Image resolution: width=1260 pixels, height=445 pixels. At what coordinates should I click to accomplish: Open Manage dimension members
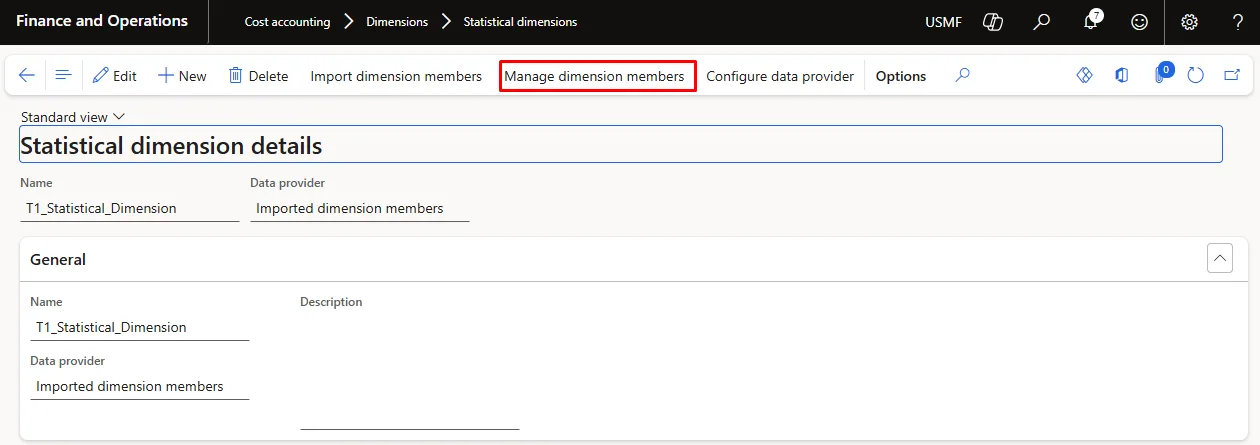tap(594, 76)
